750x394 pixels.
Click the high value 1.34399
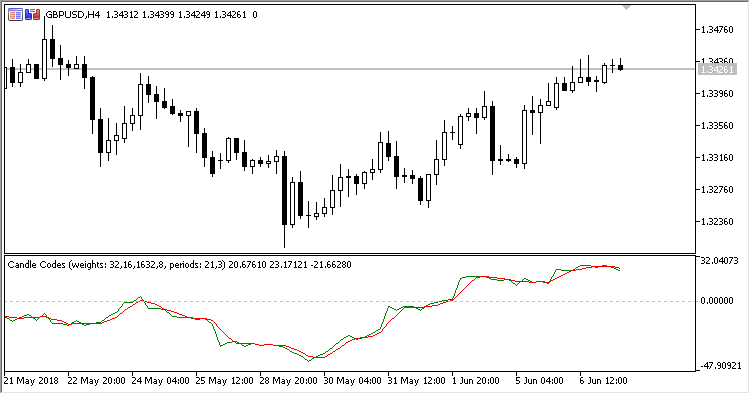pyautogui.click(x=158, y=15)
